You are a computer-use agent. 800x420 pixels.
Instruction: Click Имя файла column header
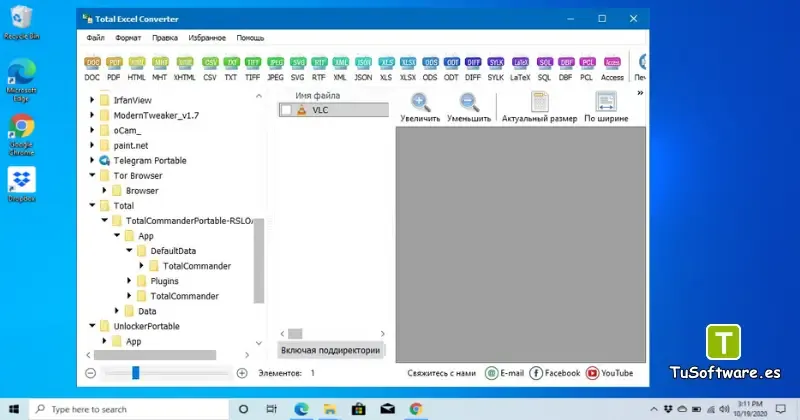(317, 95)
